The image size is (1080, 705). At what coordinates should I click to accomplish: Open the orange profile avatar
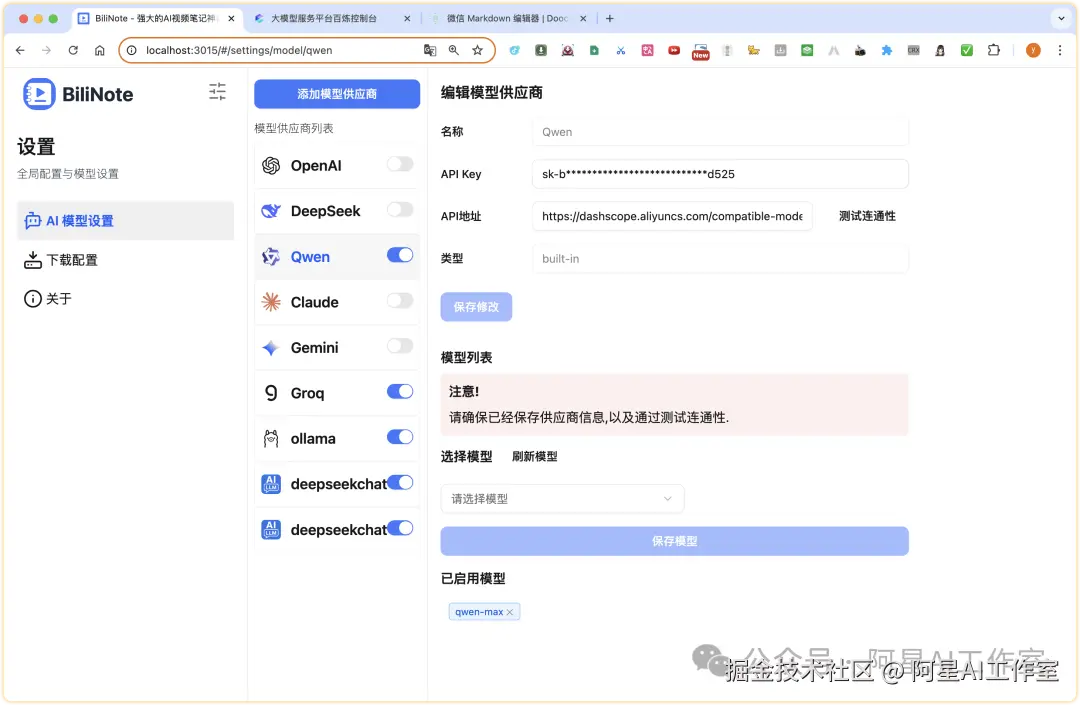pos(1032,50)
